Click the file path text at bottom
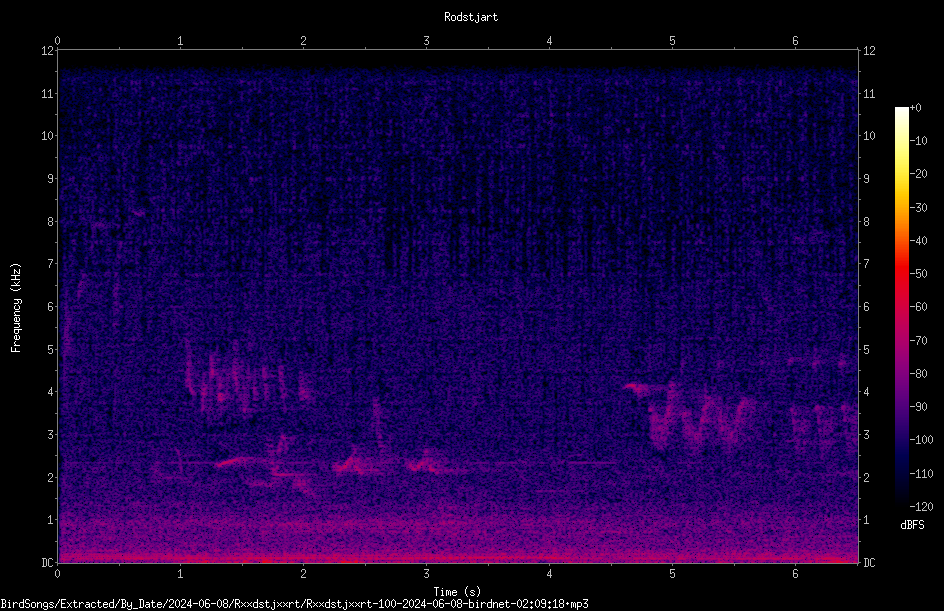 [x=294, y=604]
